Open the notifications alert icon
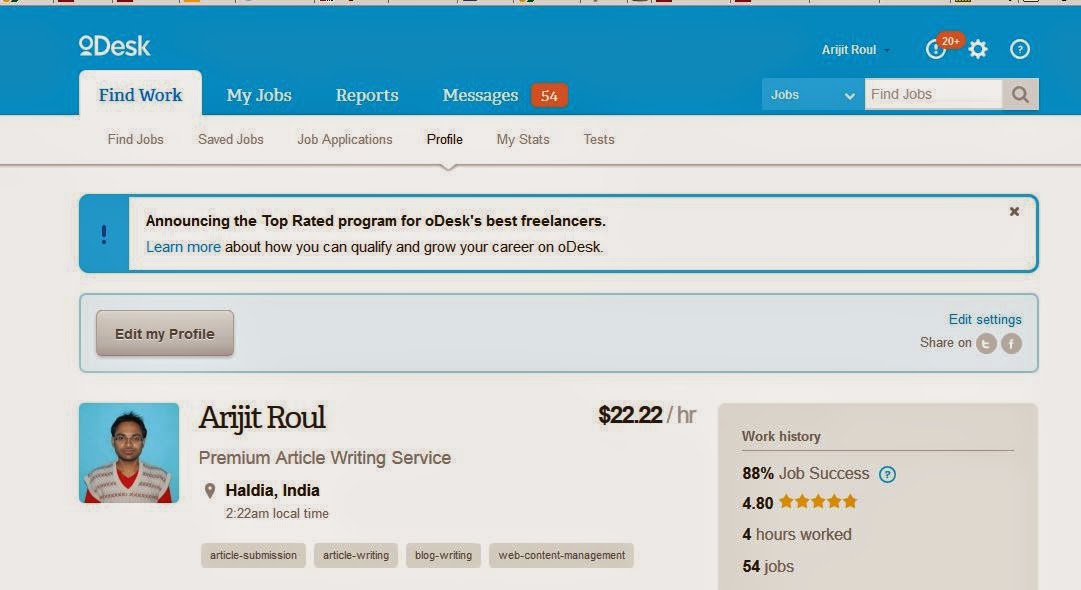 tap(936, 49)
